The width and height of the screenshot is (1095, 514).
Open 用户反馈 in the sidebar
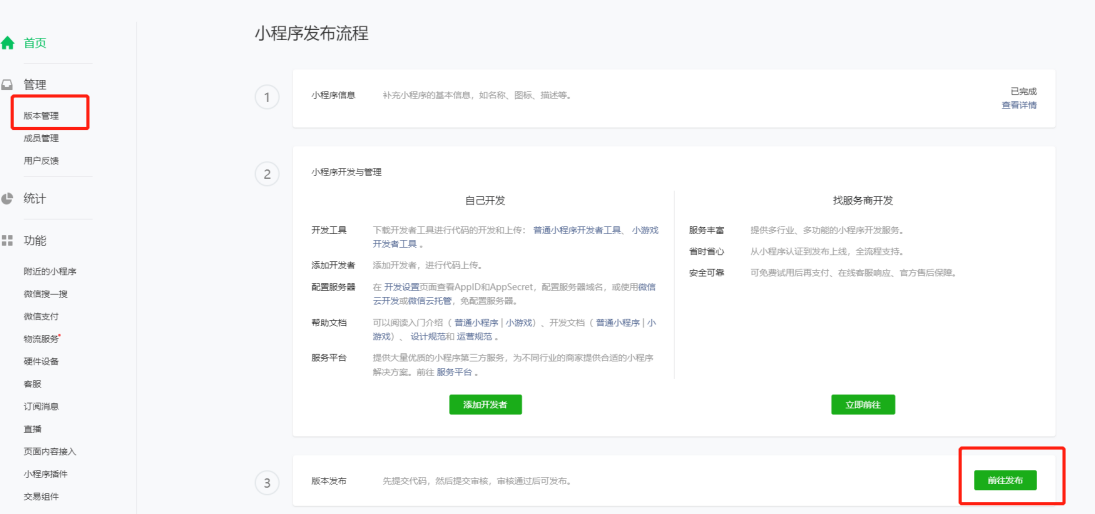click(41, 161)
